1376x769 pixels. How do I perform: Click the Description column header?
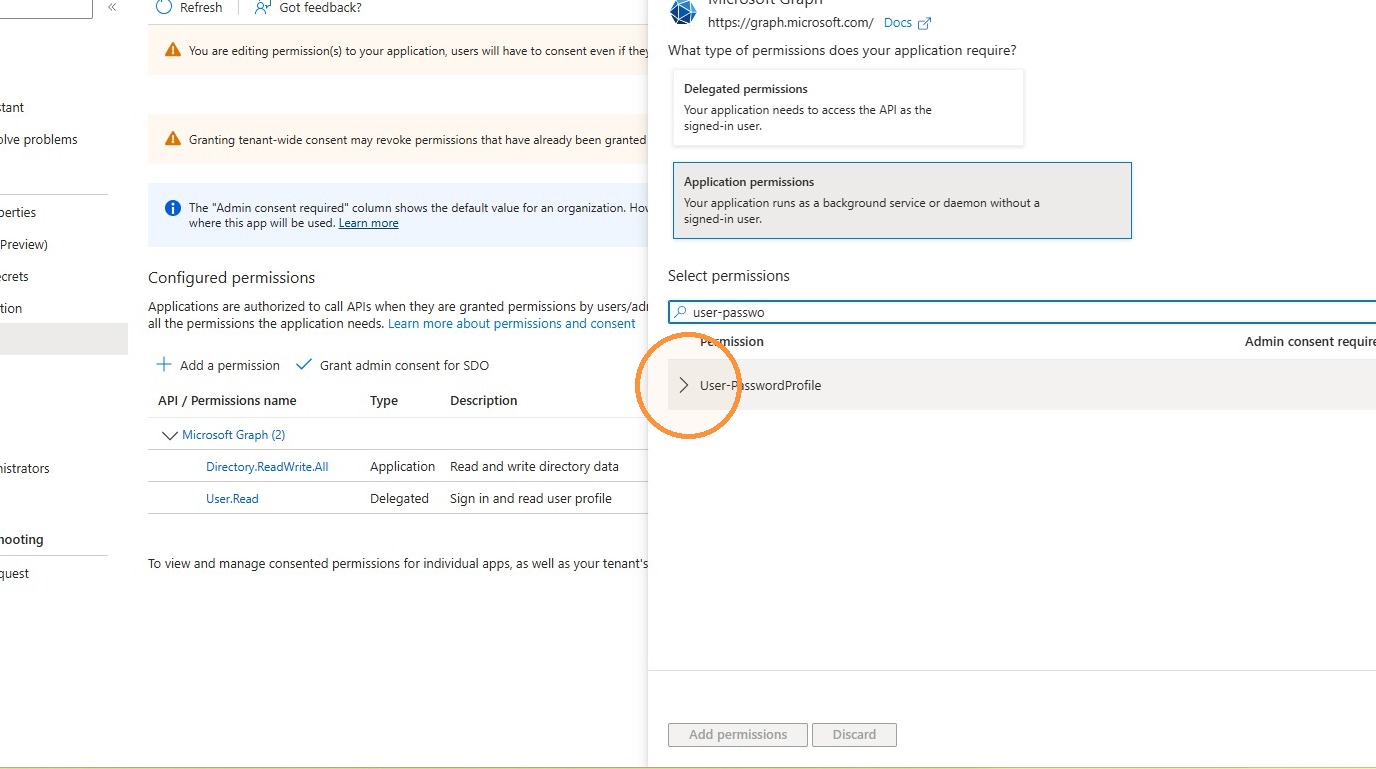(x=484, y=401)
